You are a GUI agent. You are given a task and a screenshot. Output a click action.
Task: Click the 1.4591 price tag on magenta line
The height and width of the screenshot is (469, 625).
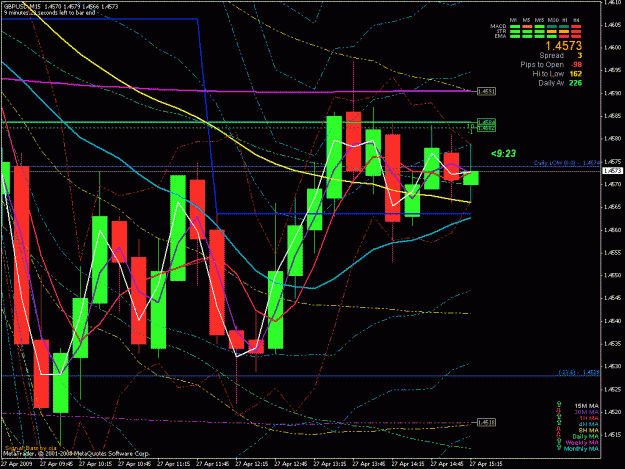pos(486,92)
